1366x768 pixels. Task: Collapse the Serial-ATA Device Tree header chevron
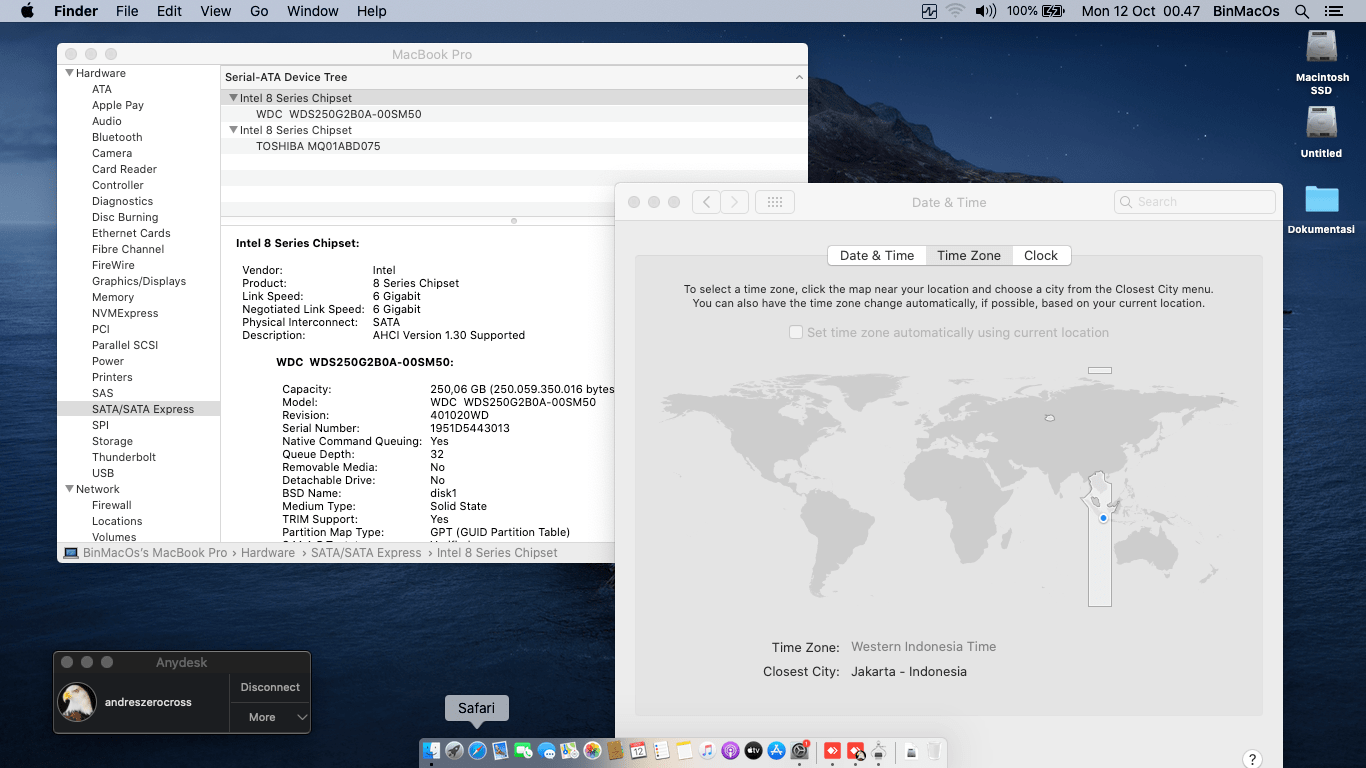(x=798, y=77)
